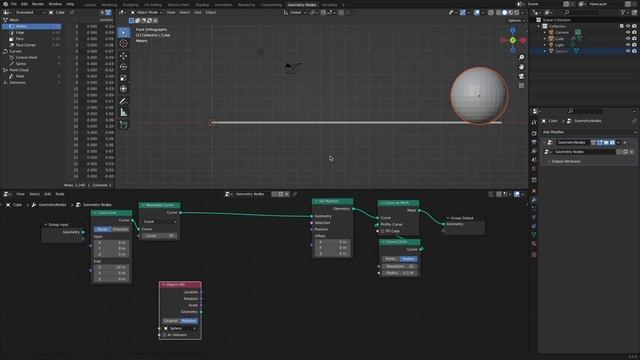Click red X axis on navigation gizmo
Screen dimensions: 640x360
(x=523, y=40)
